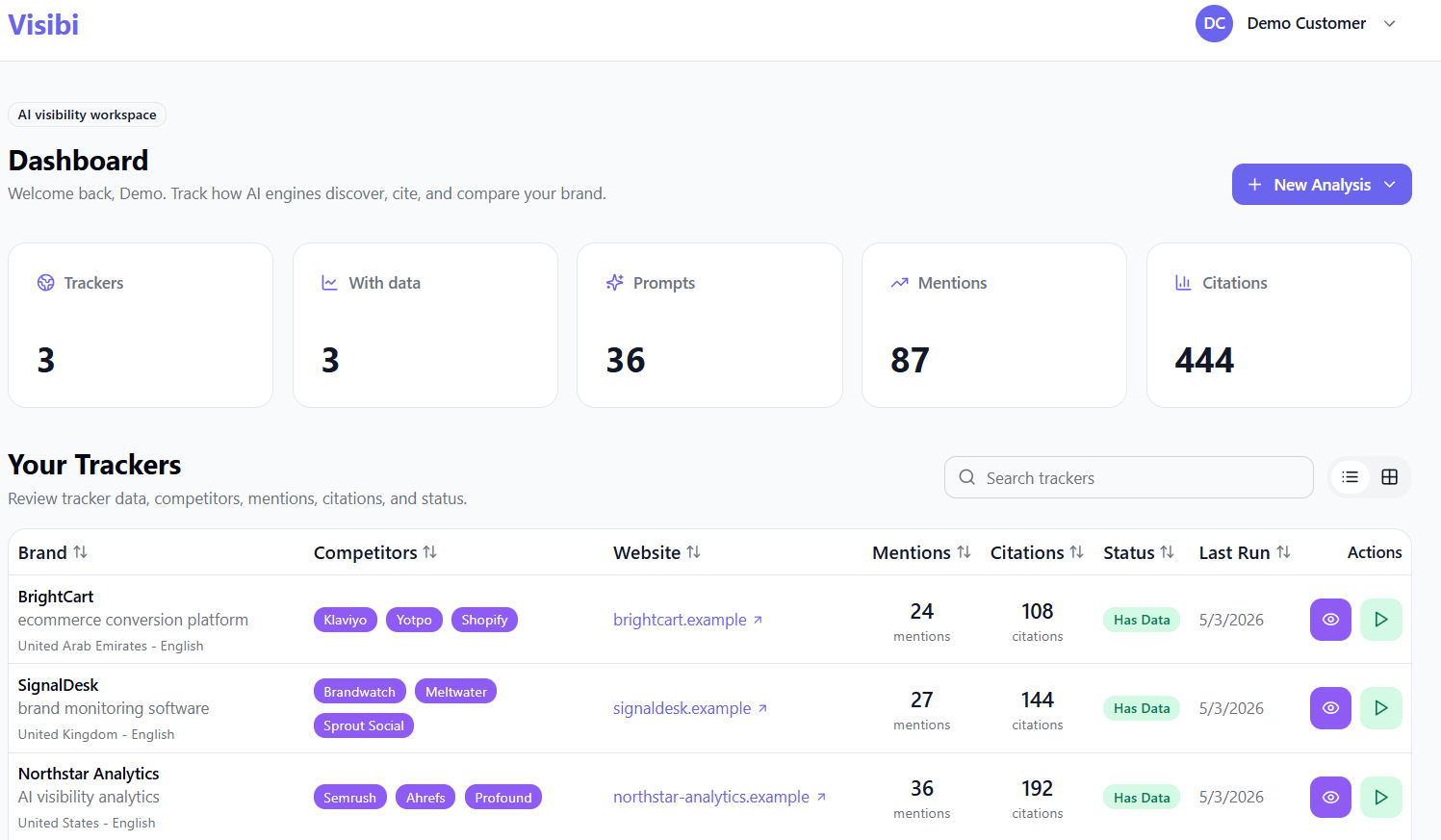Click the Semrush competitor tag
Screen dimensions: 1441x840
350,798
